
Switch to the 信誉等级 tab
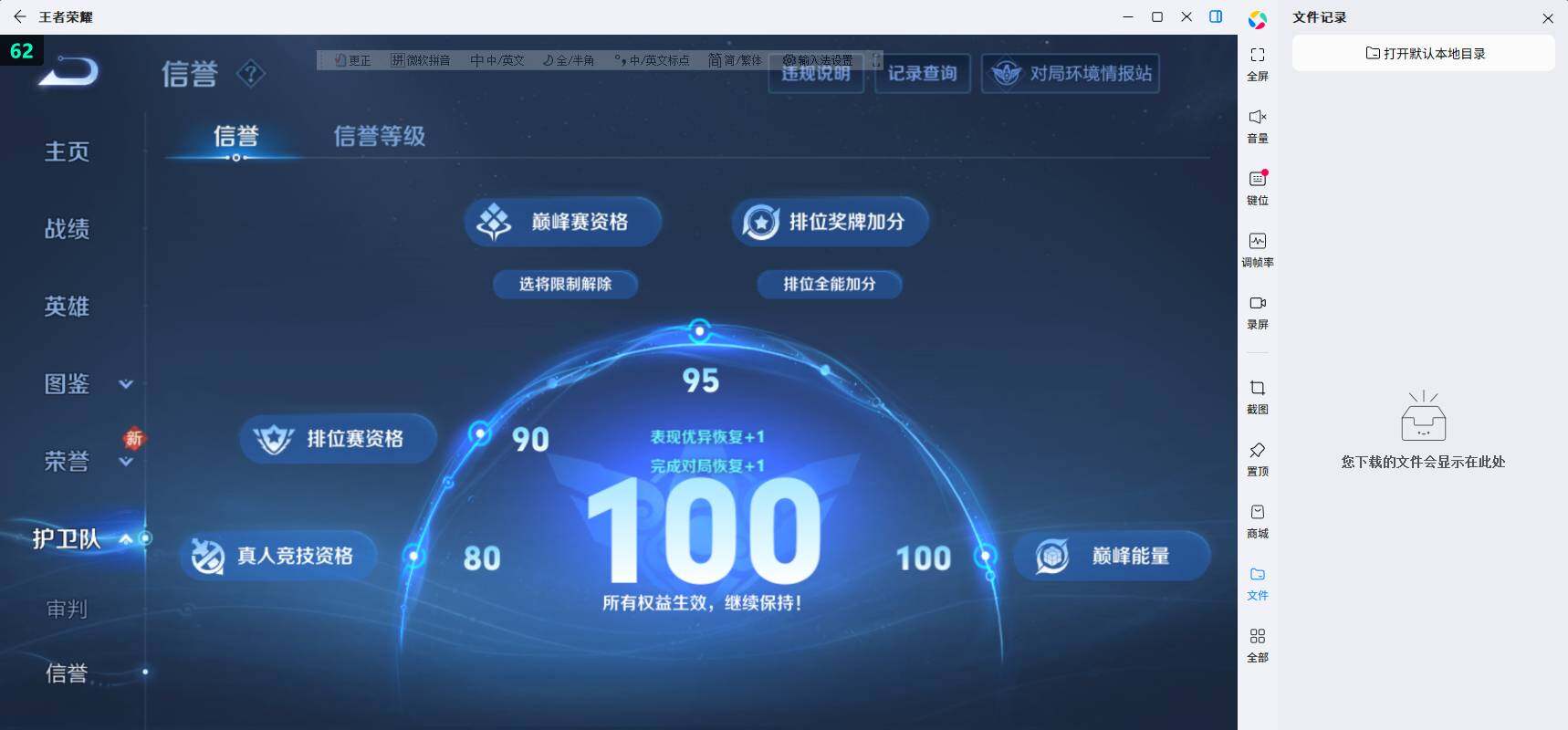coord(380,137)
